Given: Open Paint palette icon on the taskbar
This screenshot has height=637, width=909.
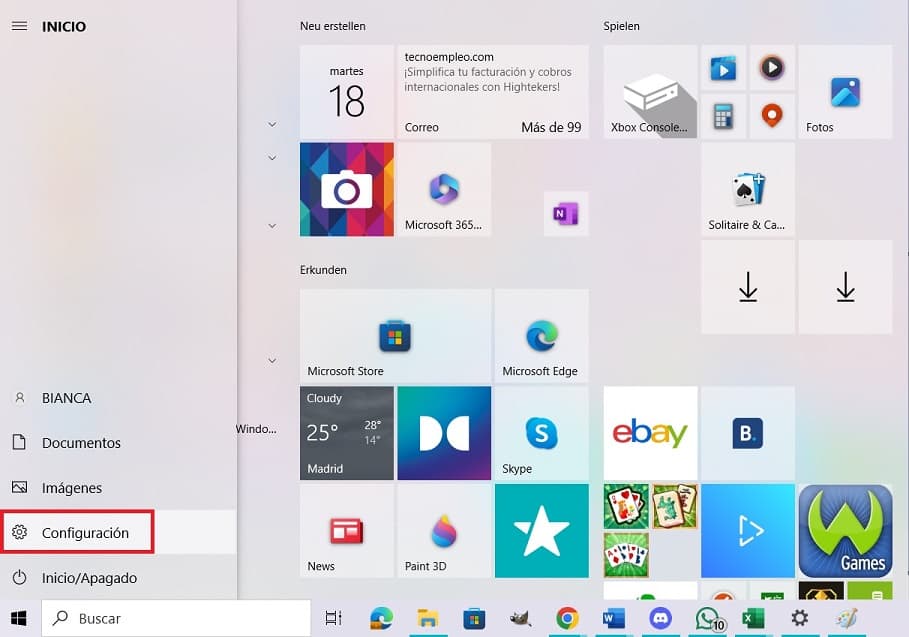Looking at the screenshot, I should click(x=846, y=618).
